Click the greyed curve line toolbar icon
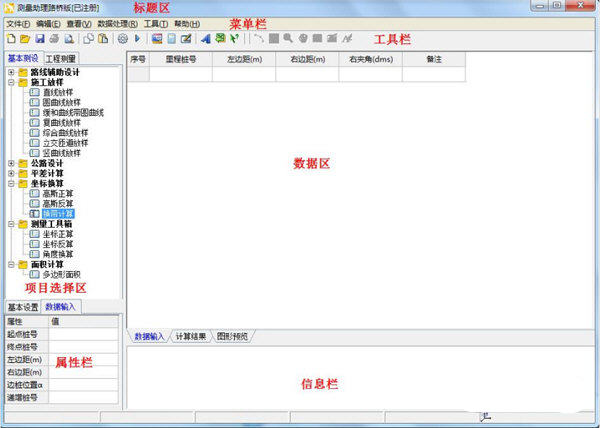The image size is (600, 428). click(x=259, y=38)
